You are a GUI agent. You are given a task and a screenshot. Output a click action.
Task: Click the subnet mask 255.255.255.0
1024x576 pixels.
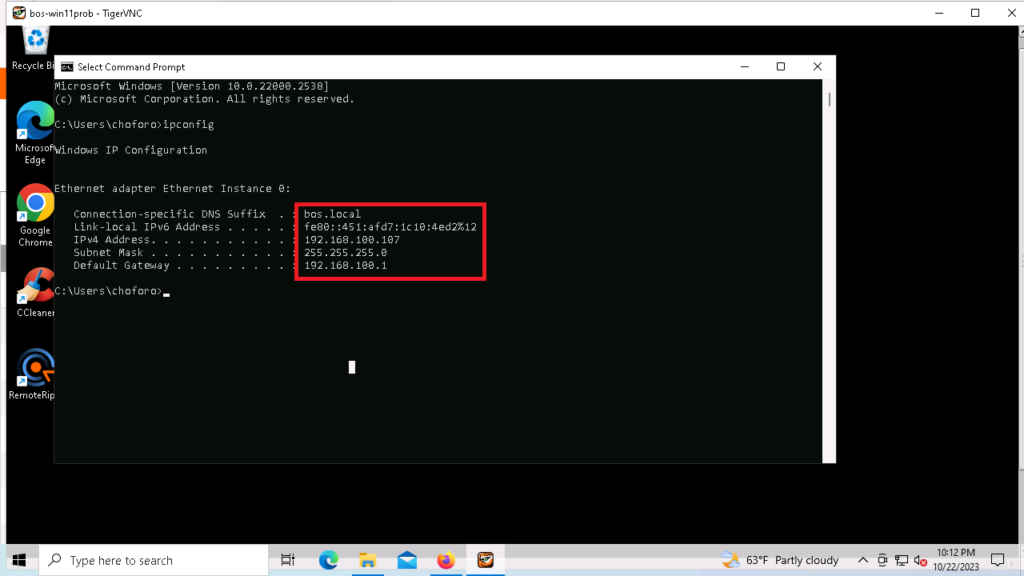[x=345, y=253]
